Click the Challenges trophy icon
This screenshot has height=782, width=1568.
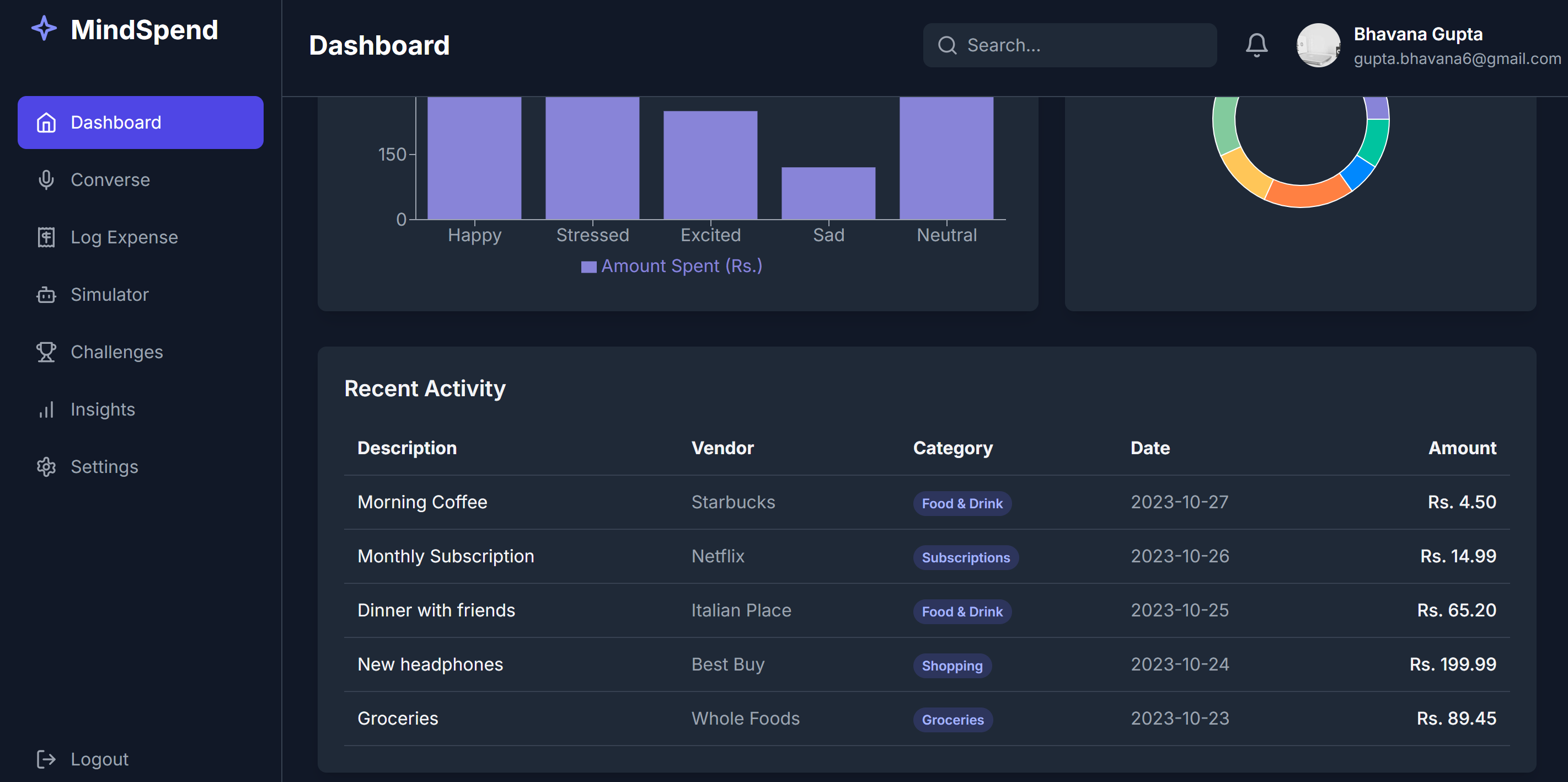[x=46, y=352]
